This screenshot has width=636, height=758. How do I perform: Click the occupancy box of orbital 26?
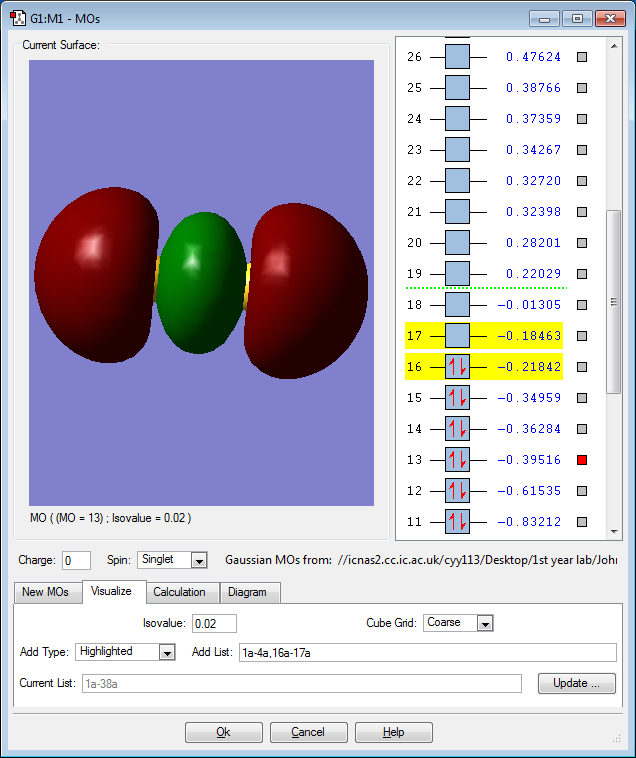457,57
